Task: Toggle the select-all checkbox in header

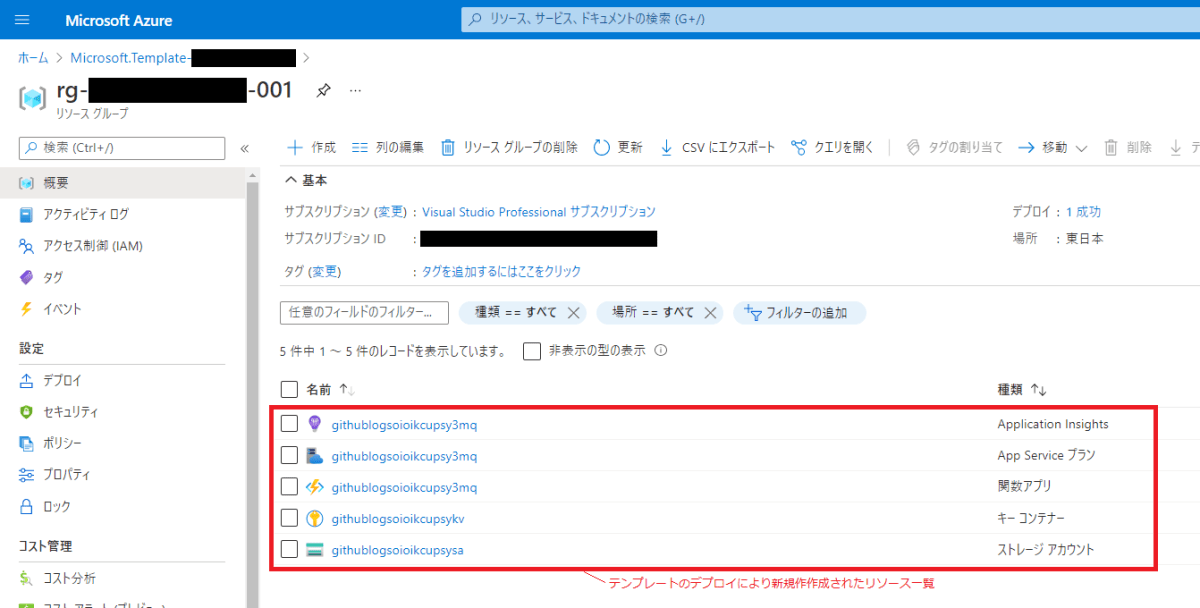Action: pyautogui.click(x=289, y=389)
